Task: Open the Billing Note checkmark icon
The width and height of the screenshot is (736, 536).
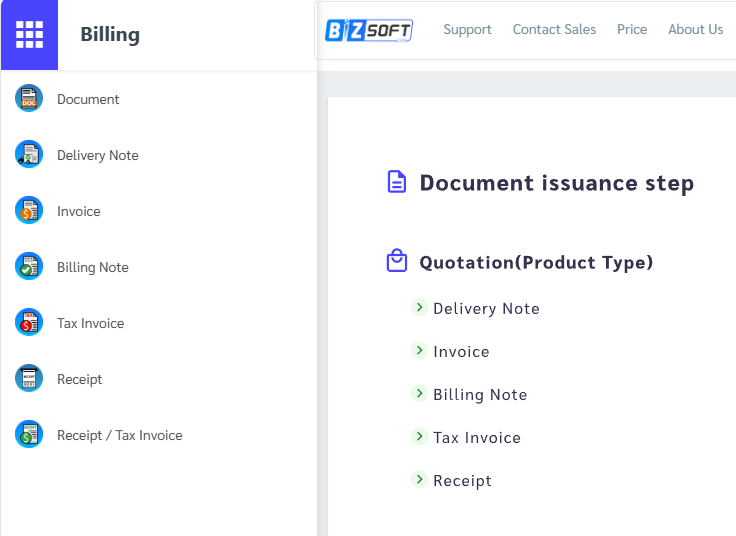Action: pyautogui.click(x=29, y=266)
